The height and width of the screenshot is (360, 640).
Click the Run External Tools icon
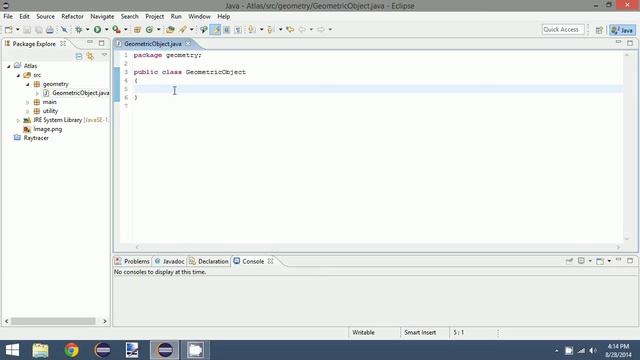(116, 29)
